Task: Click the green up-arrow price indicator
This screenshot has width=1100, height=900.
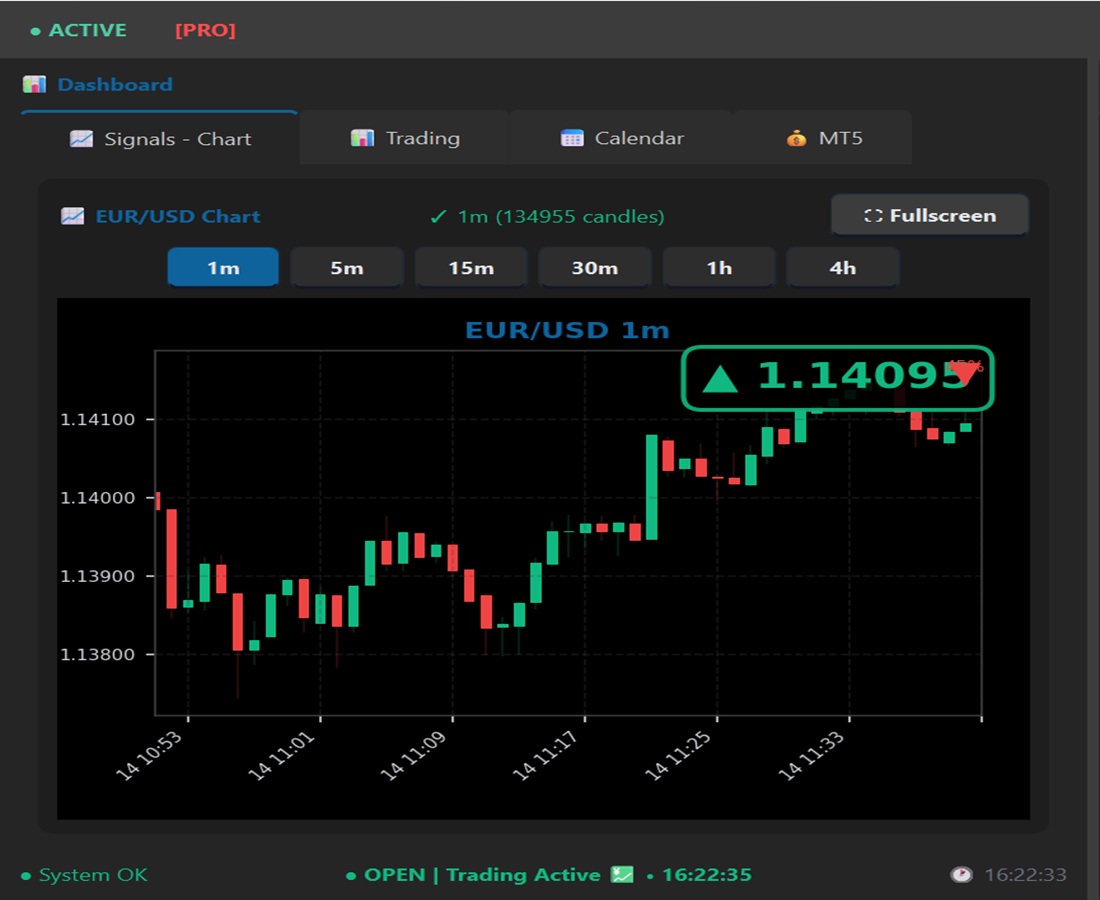Action: coord(720,379)
